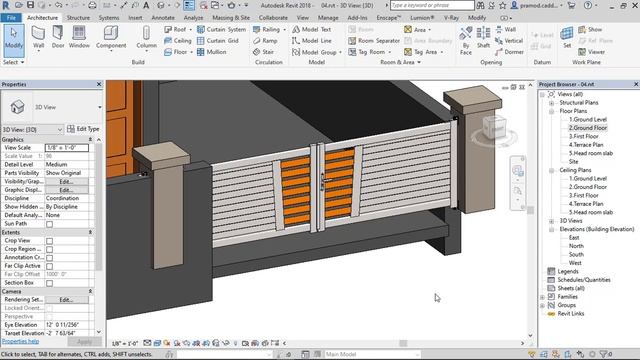Select the Dormer opening tool
The image size is (640, 360).
(x=509, y=52)
